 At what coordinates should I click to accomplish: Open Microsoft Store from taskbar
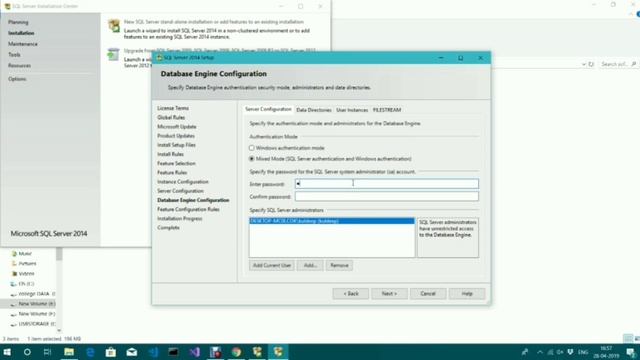[x=111, y=352]
